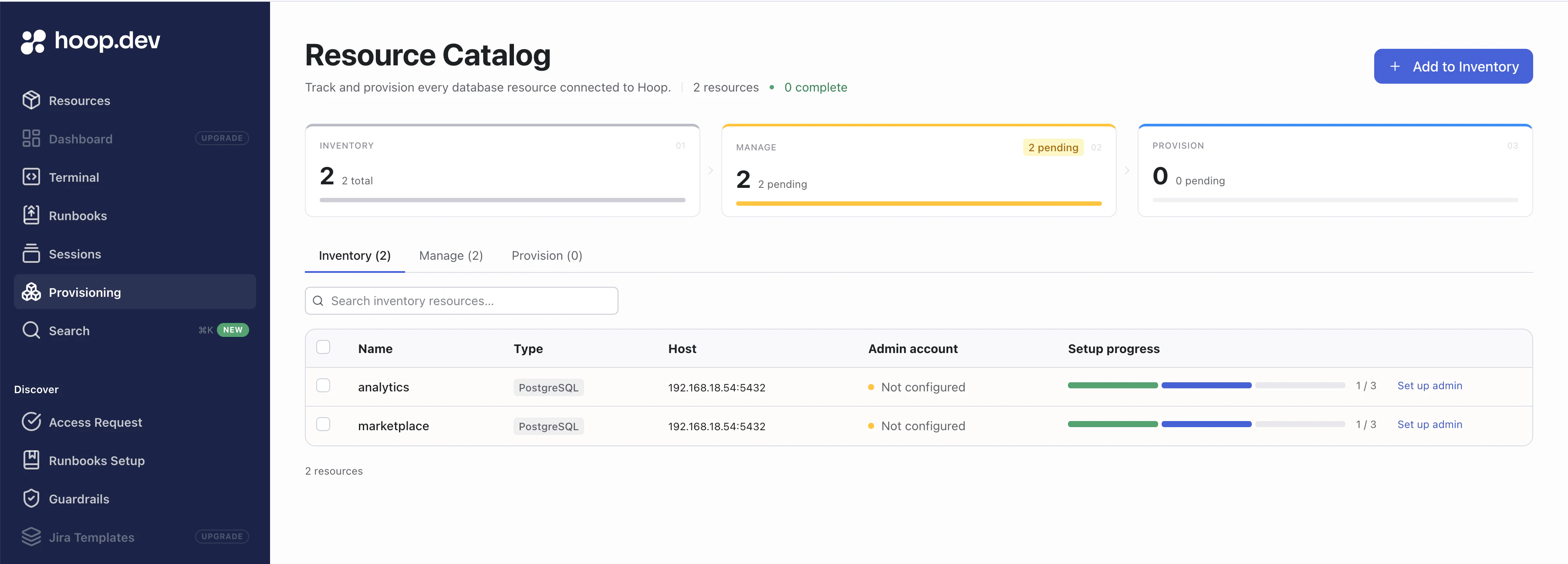The image size is (1568, 564).
Task: Click the hoop.dev logo icon
Action: [x=33, y=41]
